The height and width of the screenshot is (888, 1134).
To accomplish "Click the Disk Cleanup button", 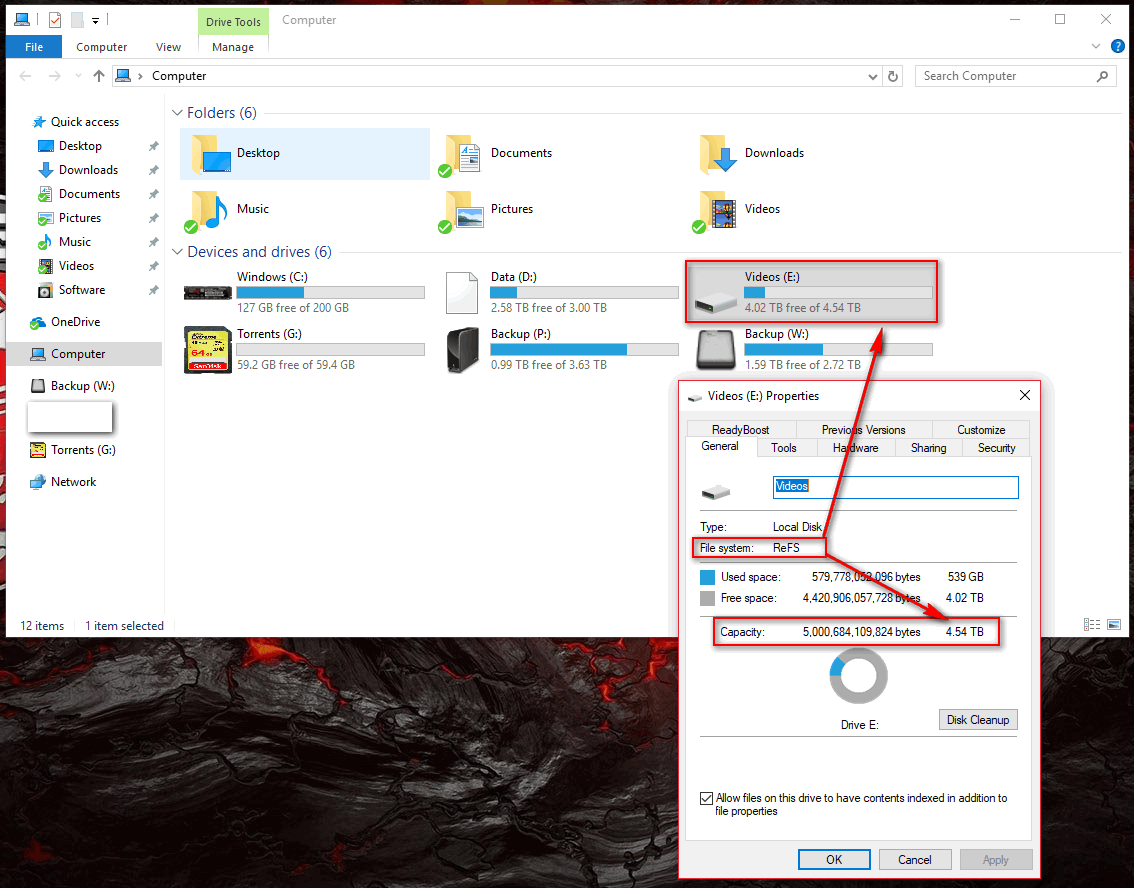I will click(x=978, y=720).
